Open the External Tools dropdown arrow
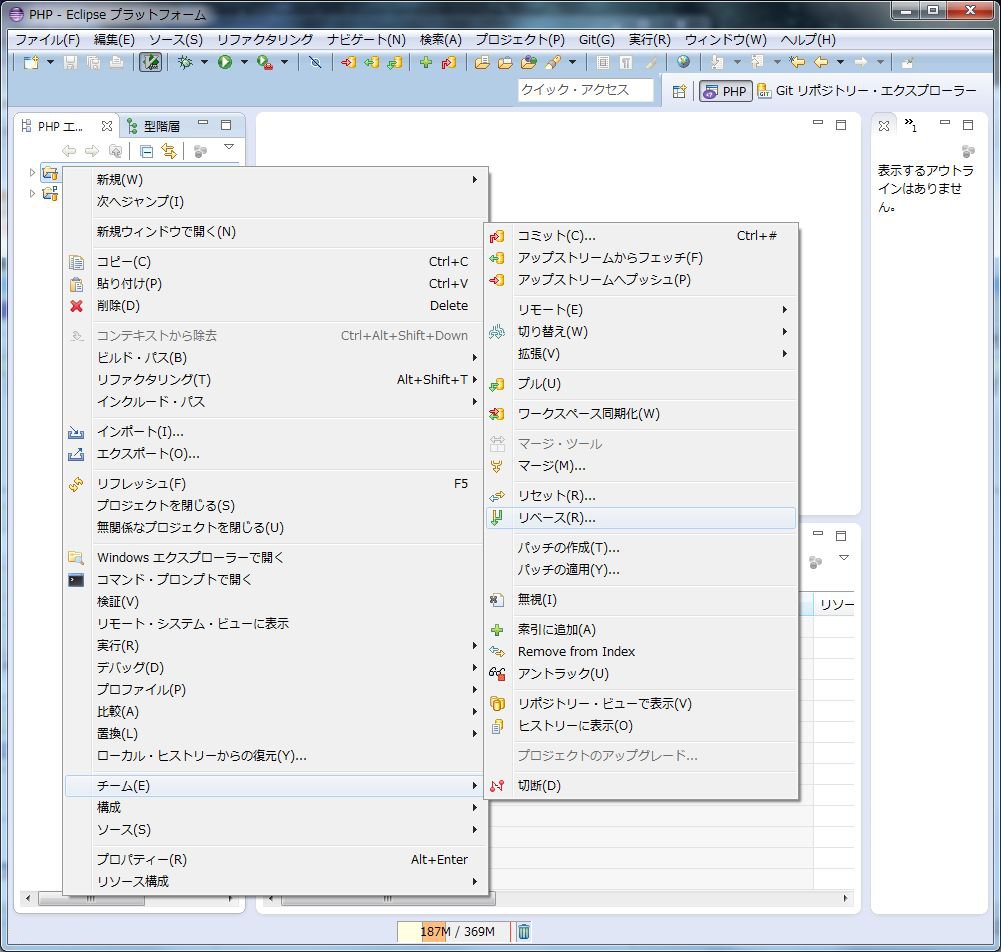 click(x=284, y=63)
